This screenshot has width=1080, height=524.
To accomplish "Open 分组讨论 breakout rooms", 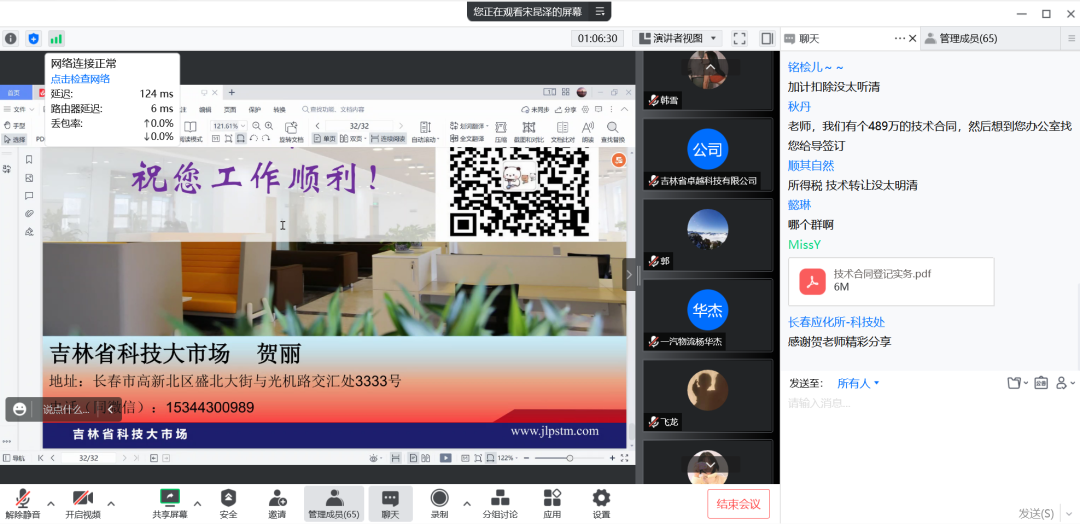I will coord(500,504).
